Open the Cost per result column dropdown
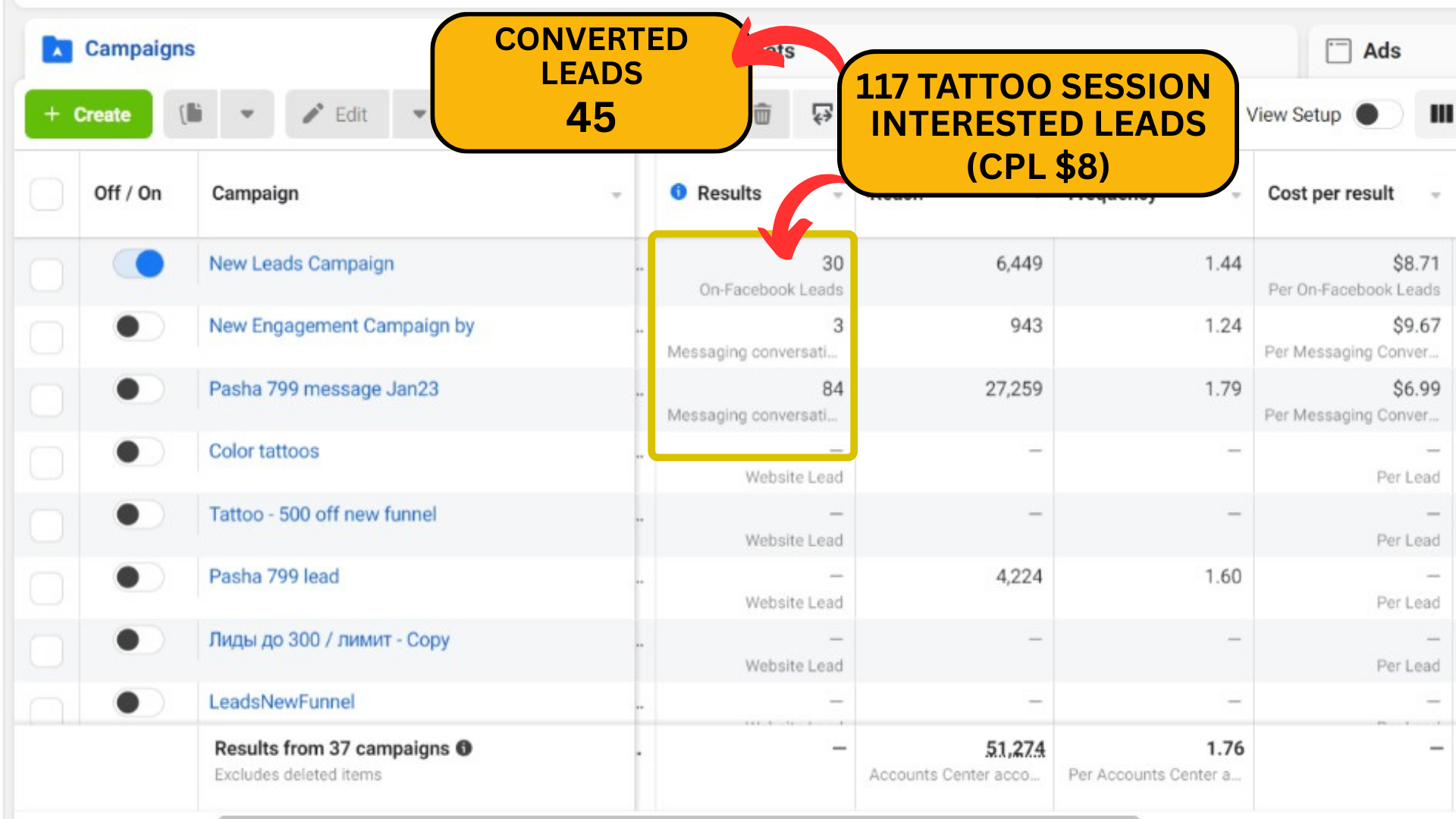This screenshot has width=1456, height=819. pyautogui.click(x=1435, y=195)
